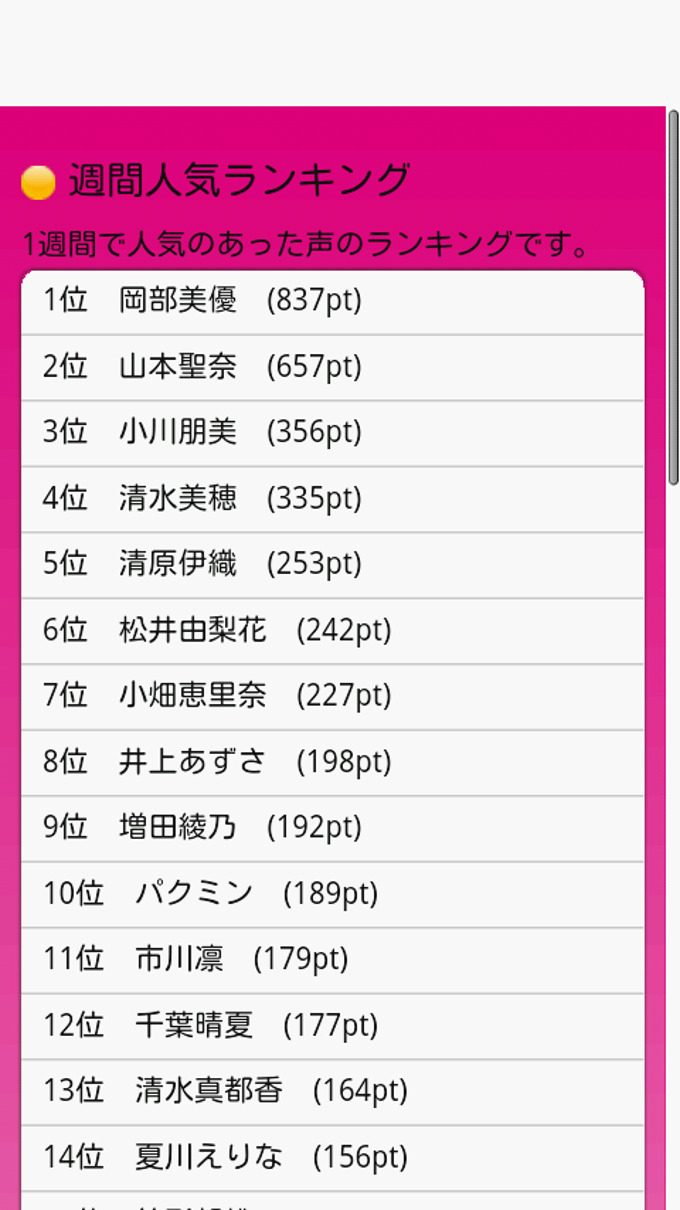
Task: Click the 週間人気ランキング heading text
Action: pos(239,182)
